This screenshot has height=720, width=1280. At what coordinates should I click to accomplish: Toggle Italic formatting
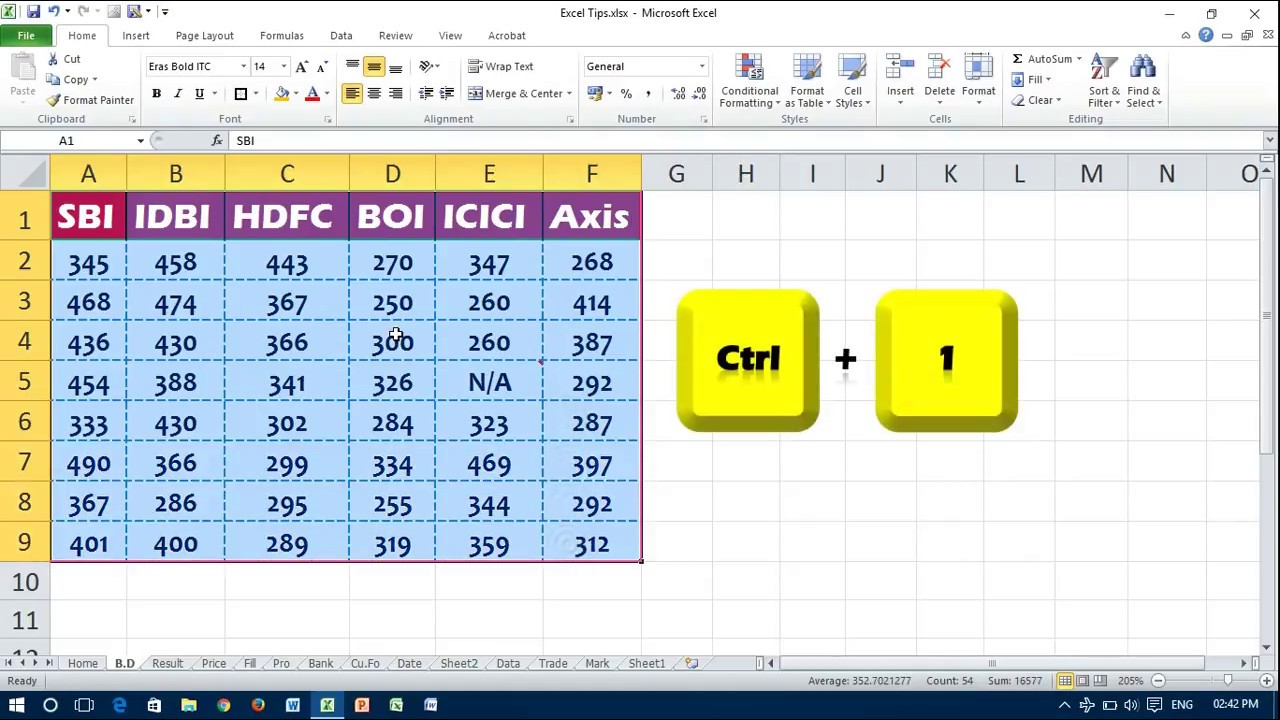177,93
